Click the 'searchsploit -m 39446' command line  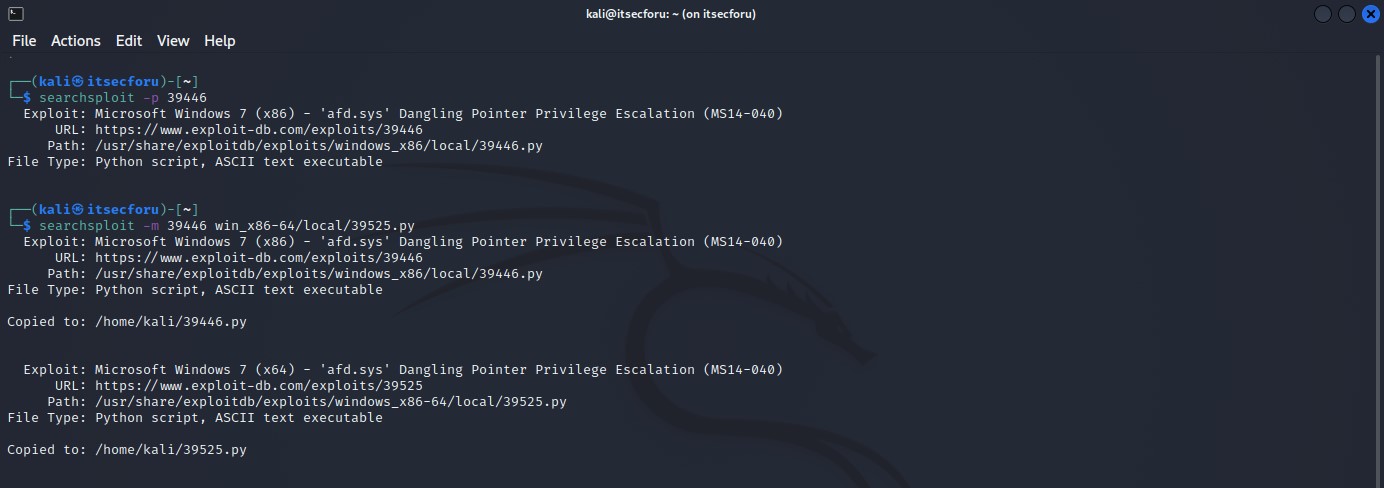coord(227,226)
